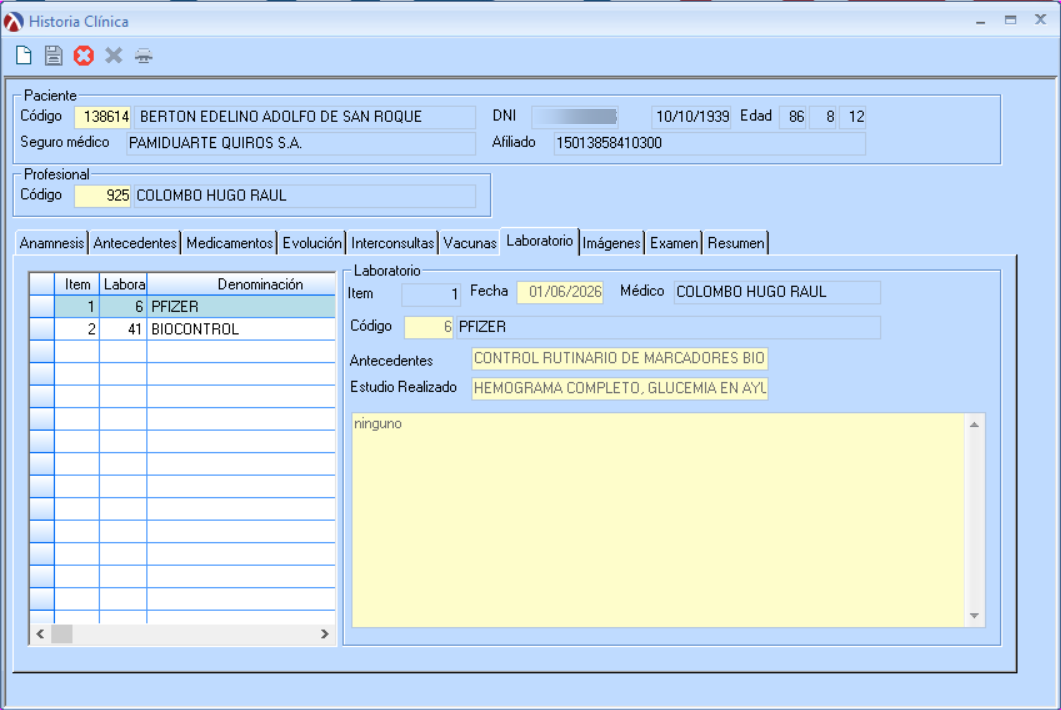Click the Médico field in Laboratorio panel
Image resolution: width=1061 pixels, height=710 pixels.
pyautogui.click(x=777, y=292)
